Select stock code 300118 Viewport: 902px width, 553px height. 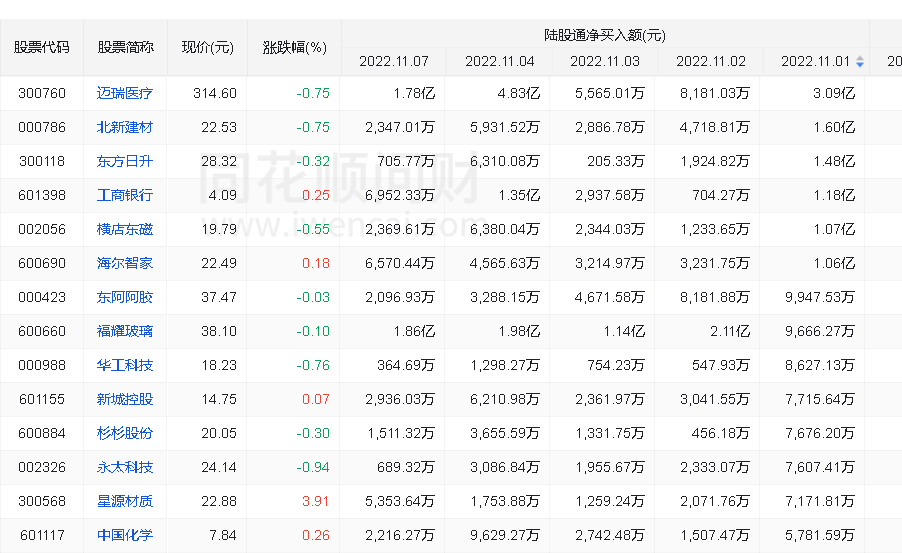coord(42,161)
